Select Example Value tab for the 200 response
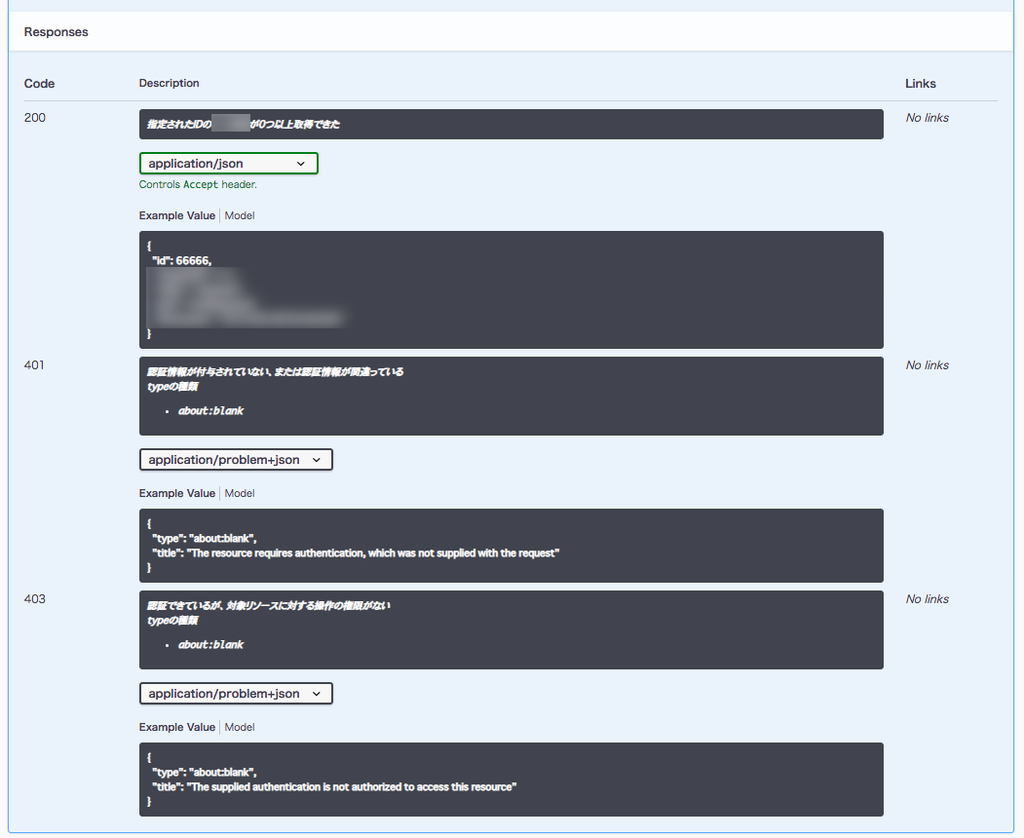This screenshot has width=1024, height=838. (177, 216)
